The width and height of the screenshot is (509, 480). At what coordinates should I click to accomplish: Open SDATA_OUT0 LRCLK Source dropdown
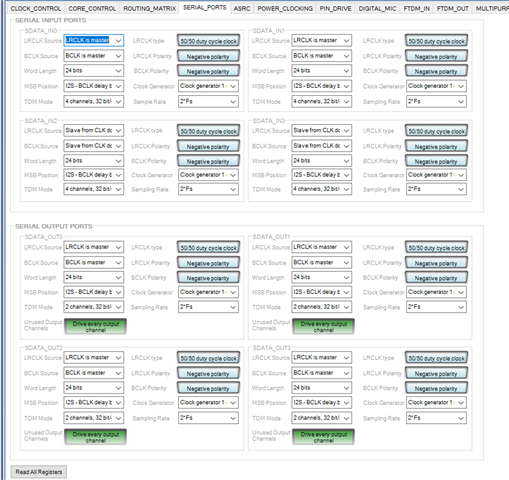pyautogui.click(x=94, y=247)
